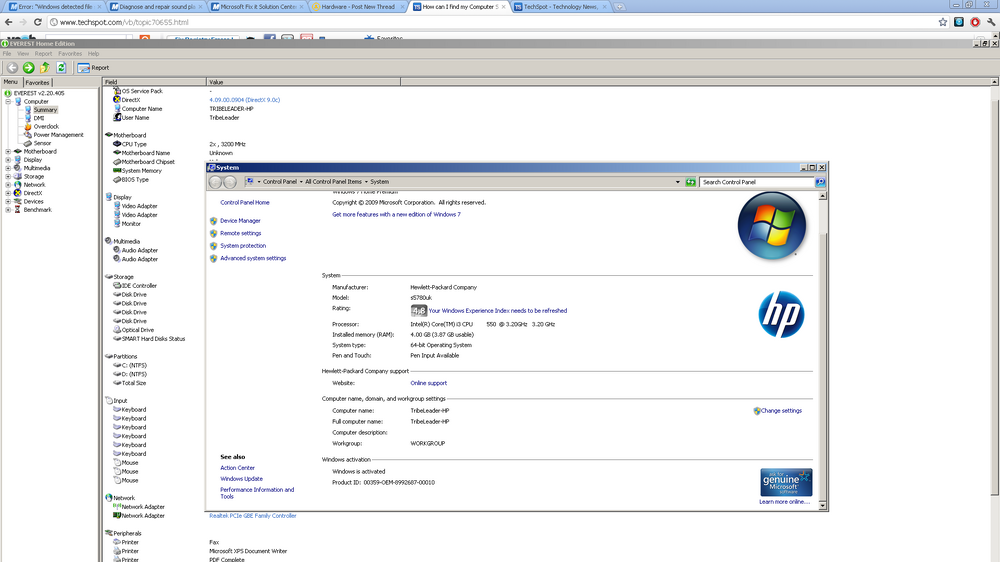Open Remote settings link
The image size is (1000, 562).
240,233
